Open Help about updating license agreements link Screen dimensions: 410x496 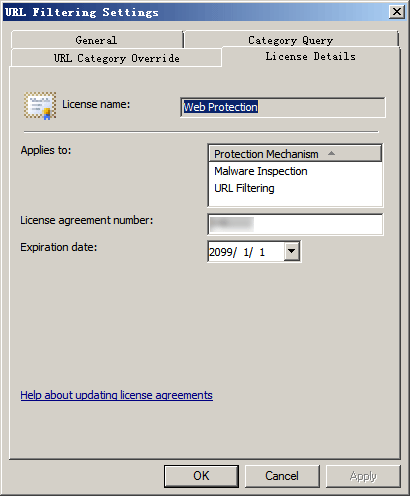coord(116,395)
